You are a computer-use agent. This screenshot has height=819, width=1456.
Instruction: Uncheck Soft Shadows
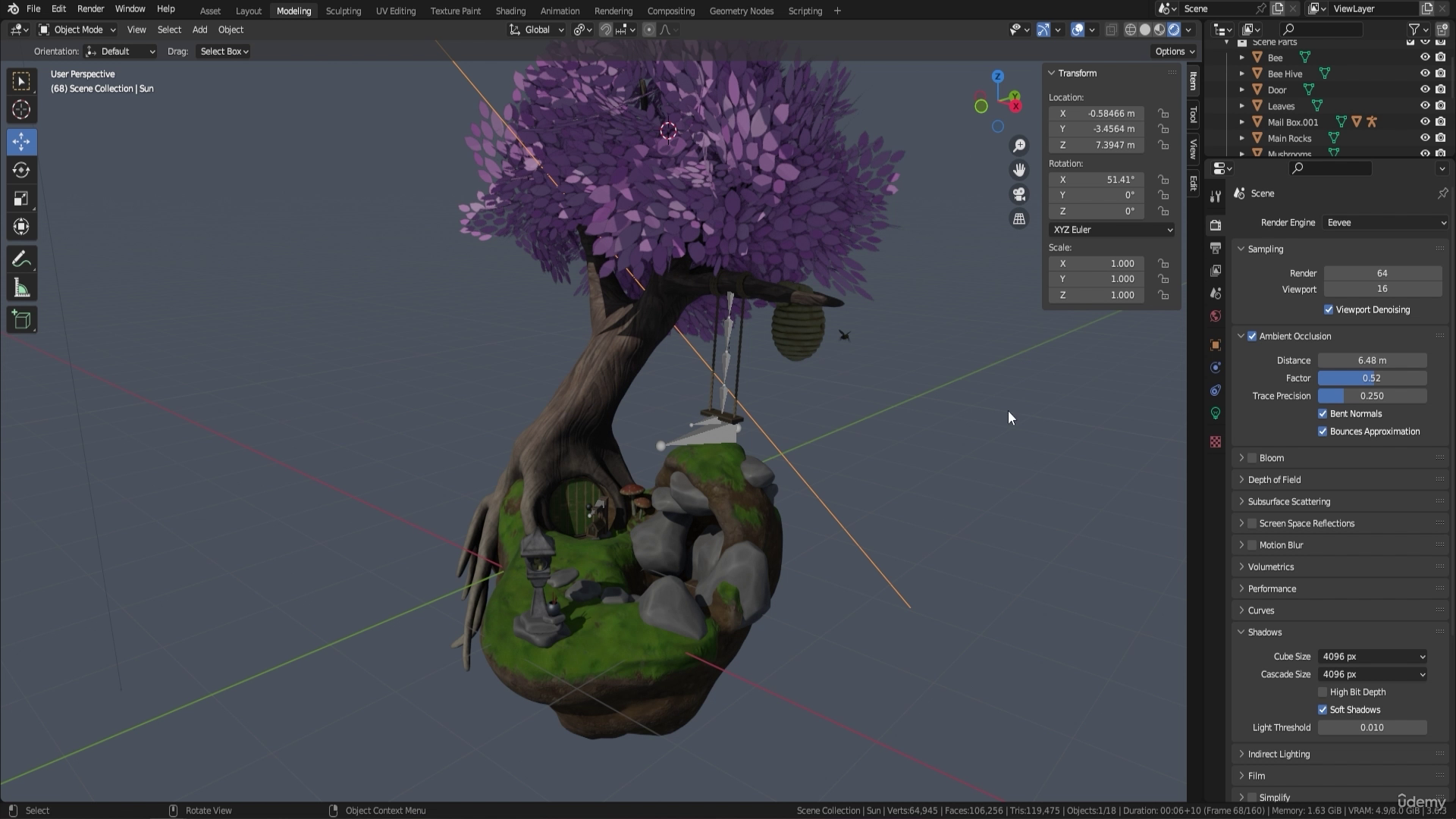[1323, 710]
